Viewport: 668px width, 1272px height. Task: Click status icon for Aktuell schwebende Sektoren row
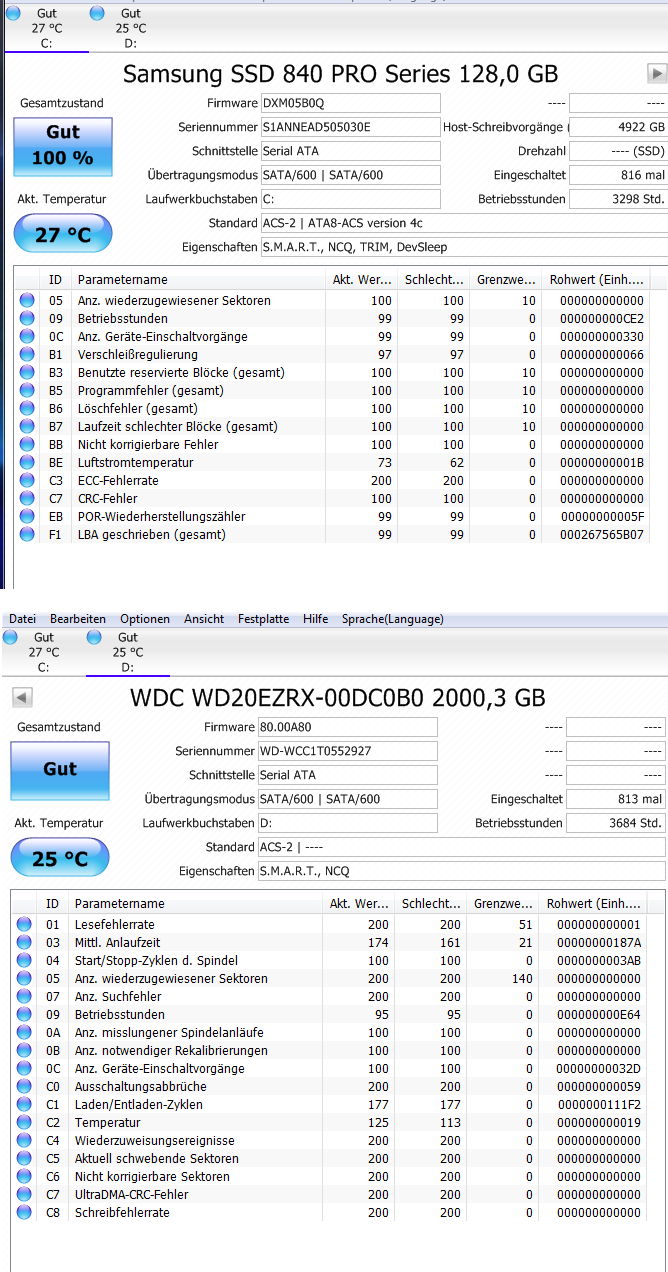coord(24,1158)
